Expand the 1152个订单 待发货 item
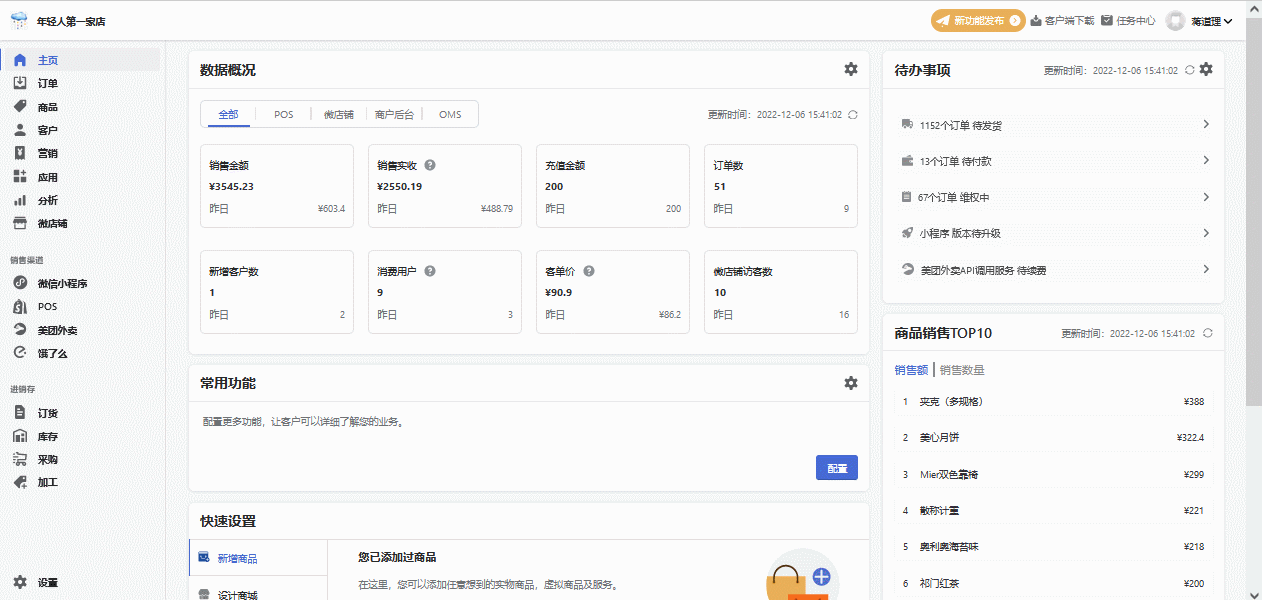The height and width of the screenshot is (600, 1262). pos(1206,125)
